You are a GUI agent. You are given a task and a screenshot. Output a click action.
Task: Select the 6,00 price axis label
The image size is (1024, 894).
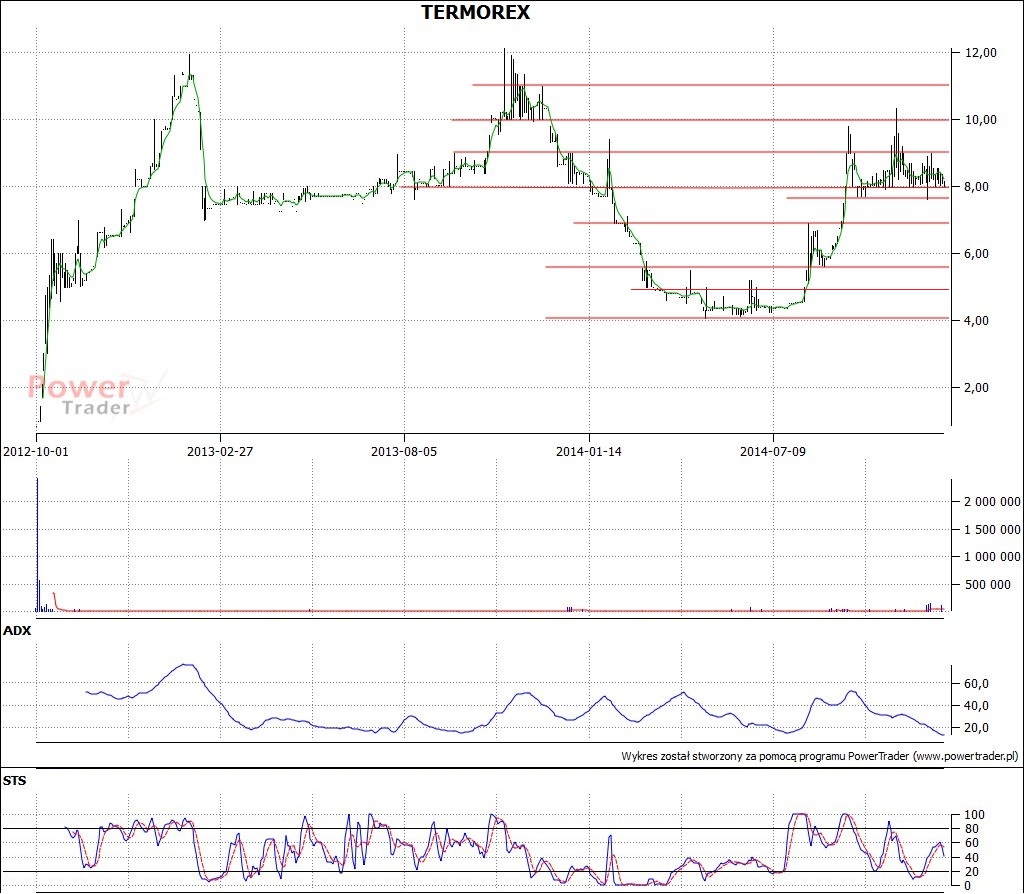(976, 254)
